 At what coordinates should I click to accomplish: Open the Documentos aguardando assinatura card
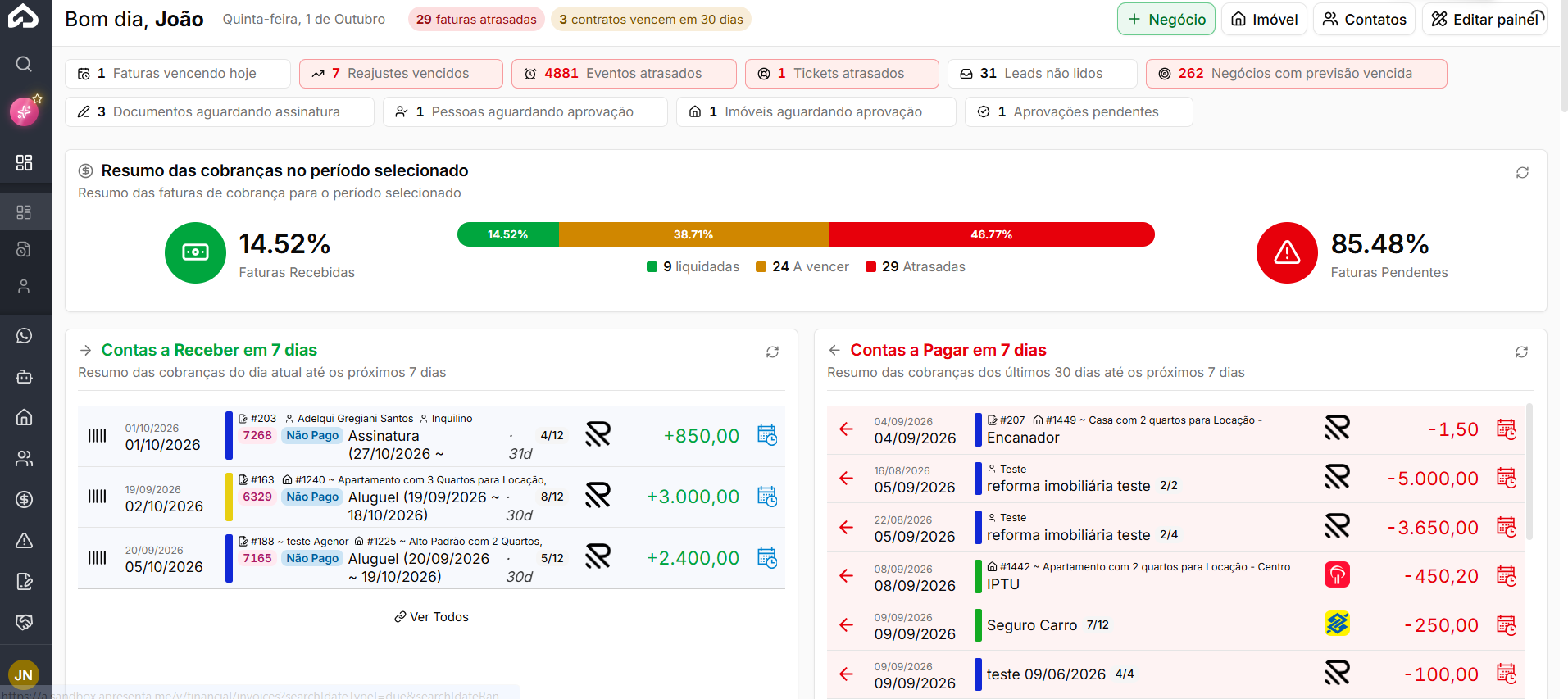tap(220, 112)
